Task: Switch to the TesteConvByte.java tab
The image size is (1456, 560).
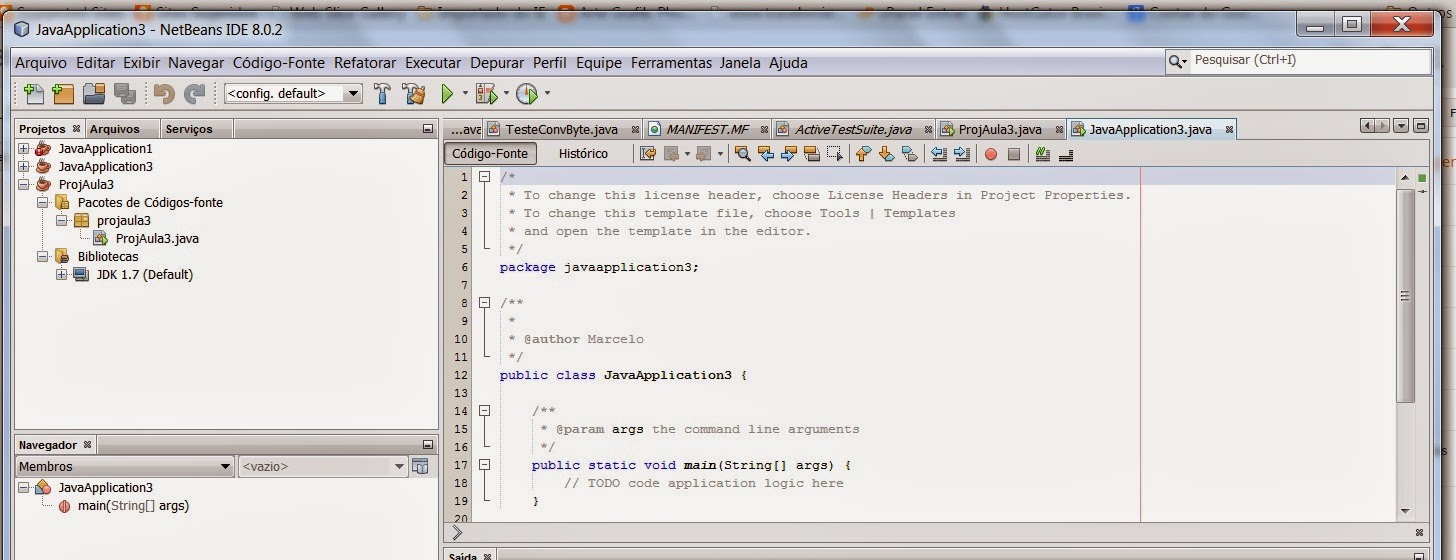Action: tap(562, 129)
